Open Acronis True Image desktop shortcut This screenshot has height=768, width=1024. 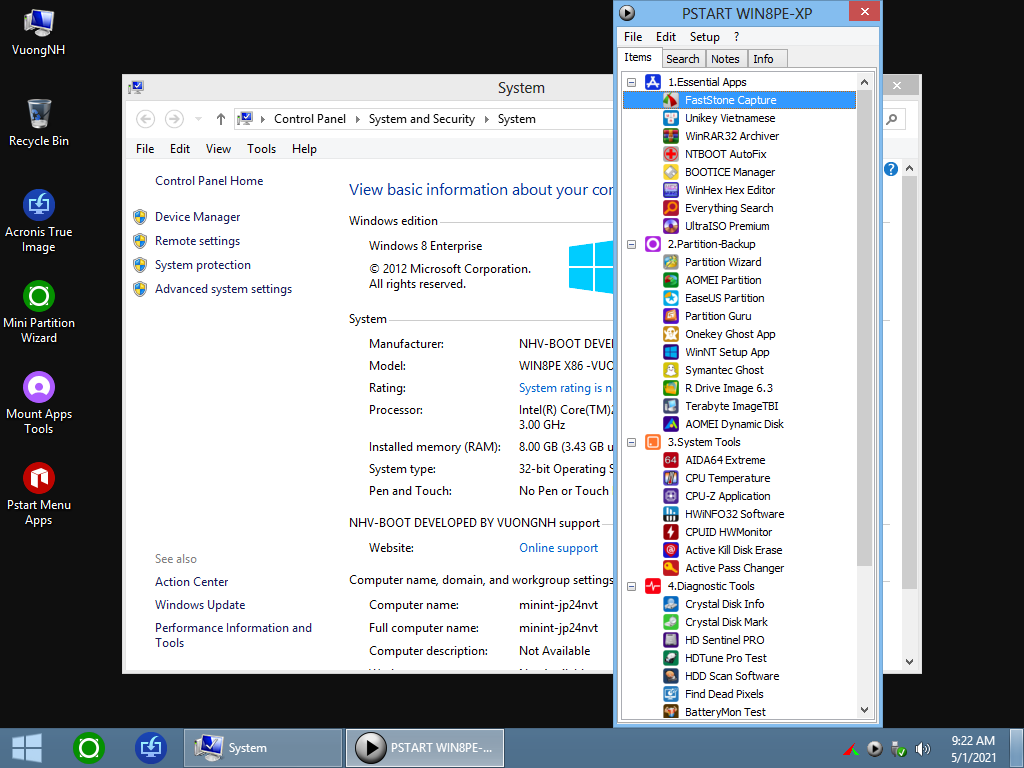click(x=39, y=222)
